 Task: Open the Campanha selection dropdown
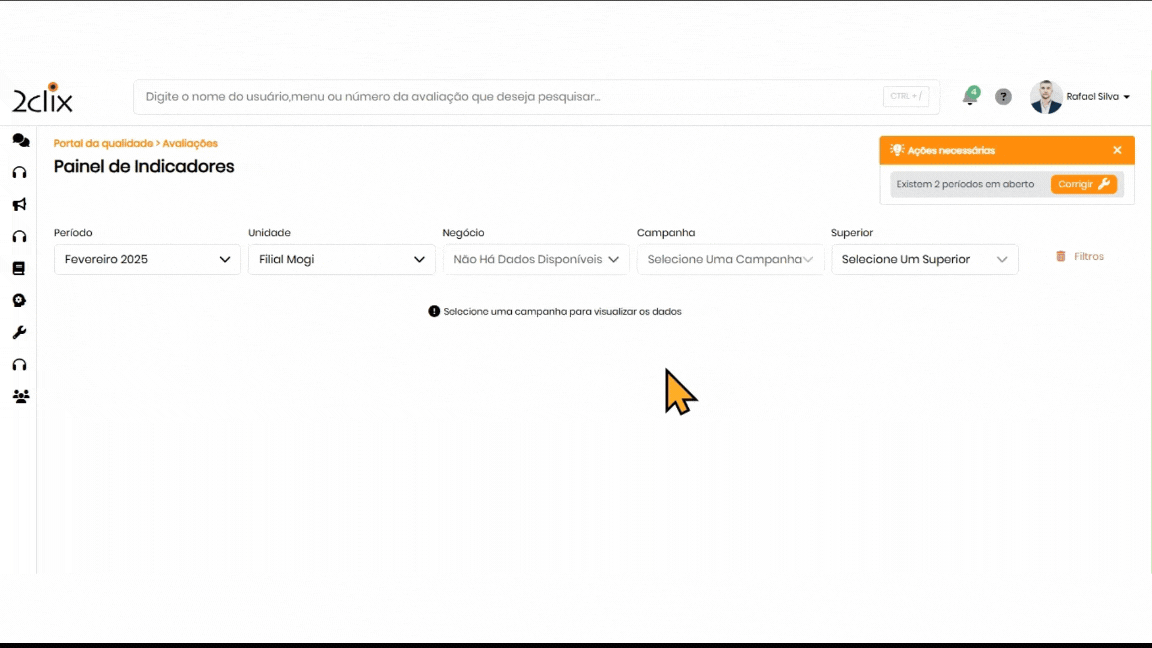click(x=730, y=260)
